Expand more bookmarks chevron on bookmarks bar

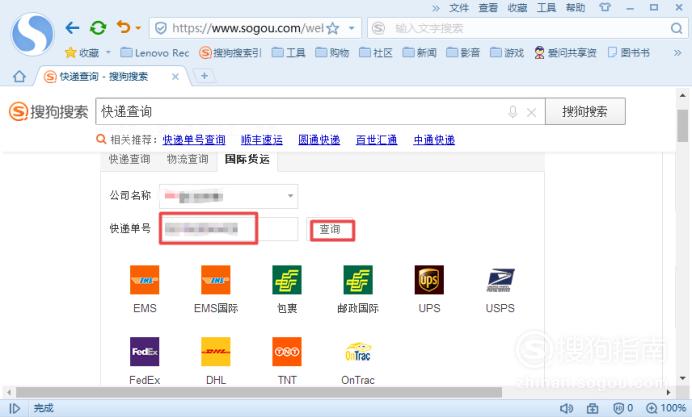[677, 53]
